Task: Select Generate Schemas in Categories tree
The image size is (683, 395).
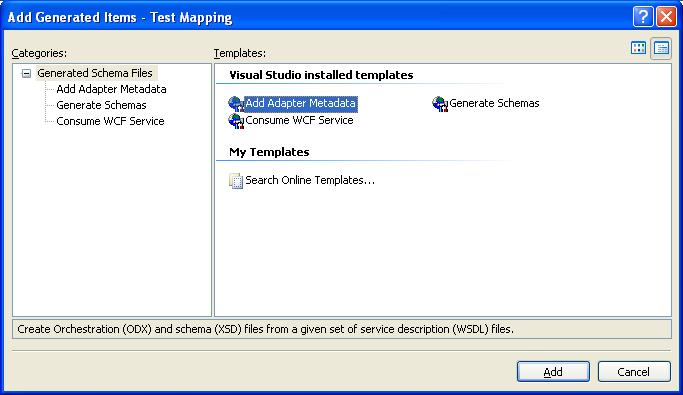Action: 101,105
